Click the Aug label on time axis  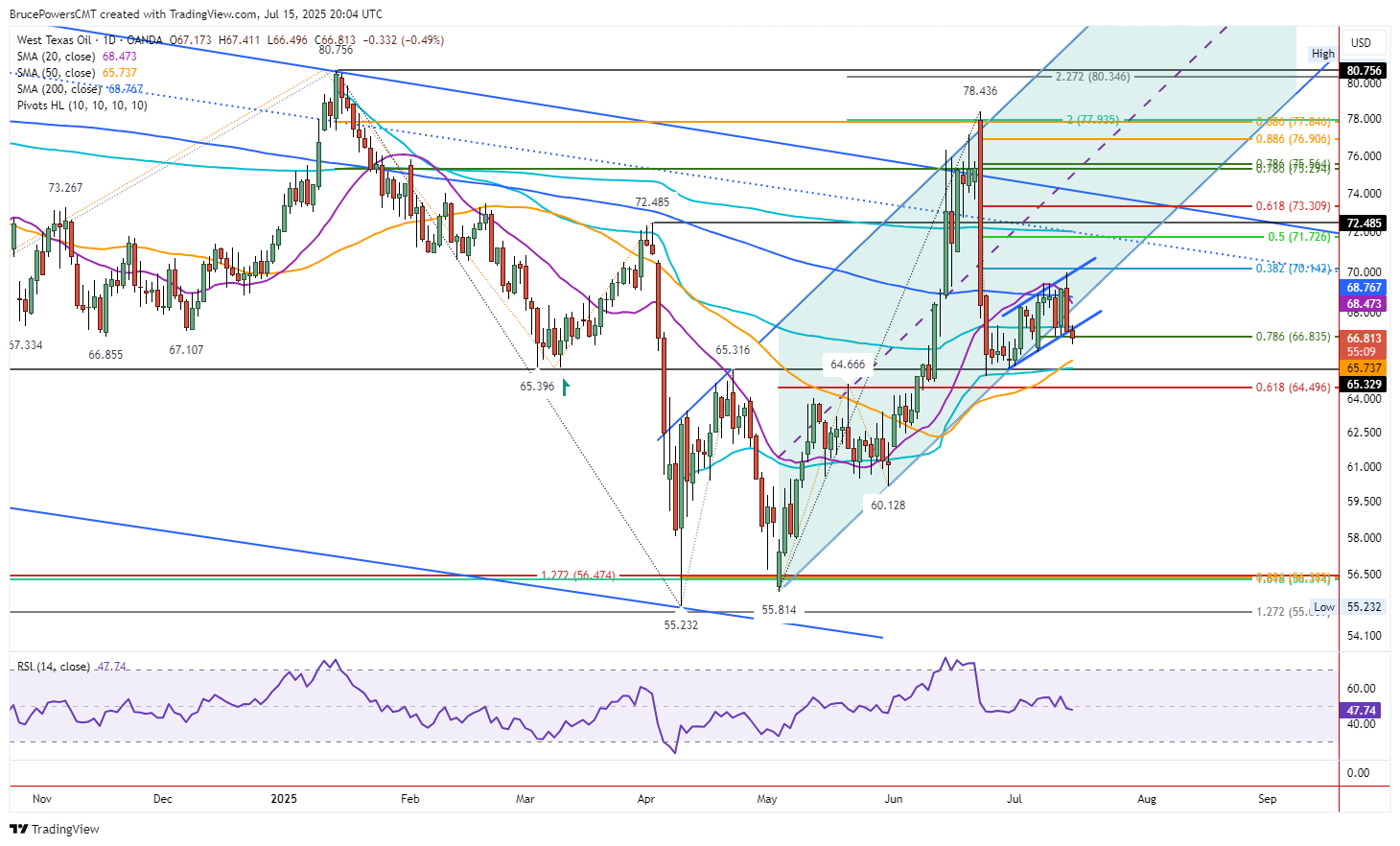[x=1146, y=798]
